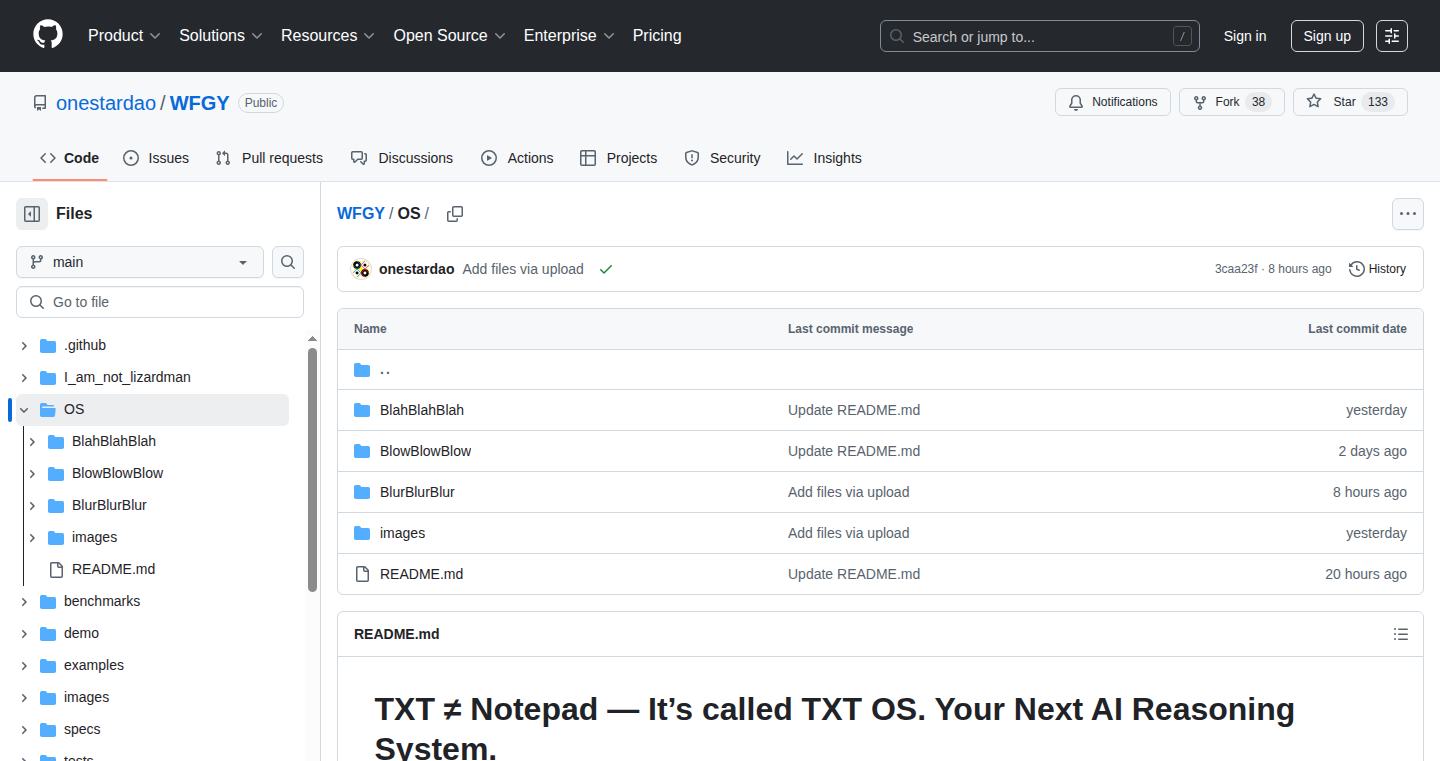Click the file tree vertical scrollbar
This screenshot has width=1440, height=761.
[312, 470]
